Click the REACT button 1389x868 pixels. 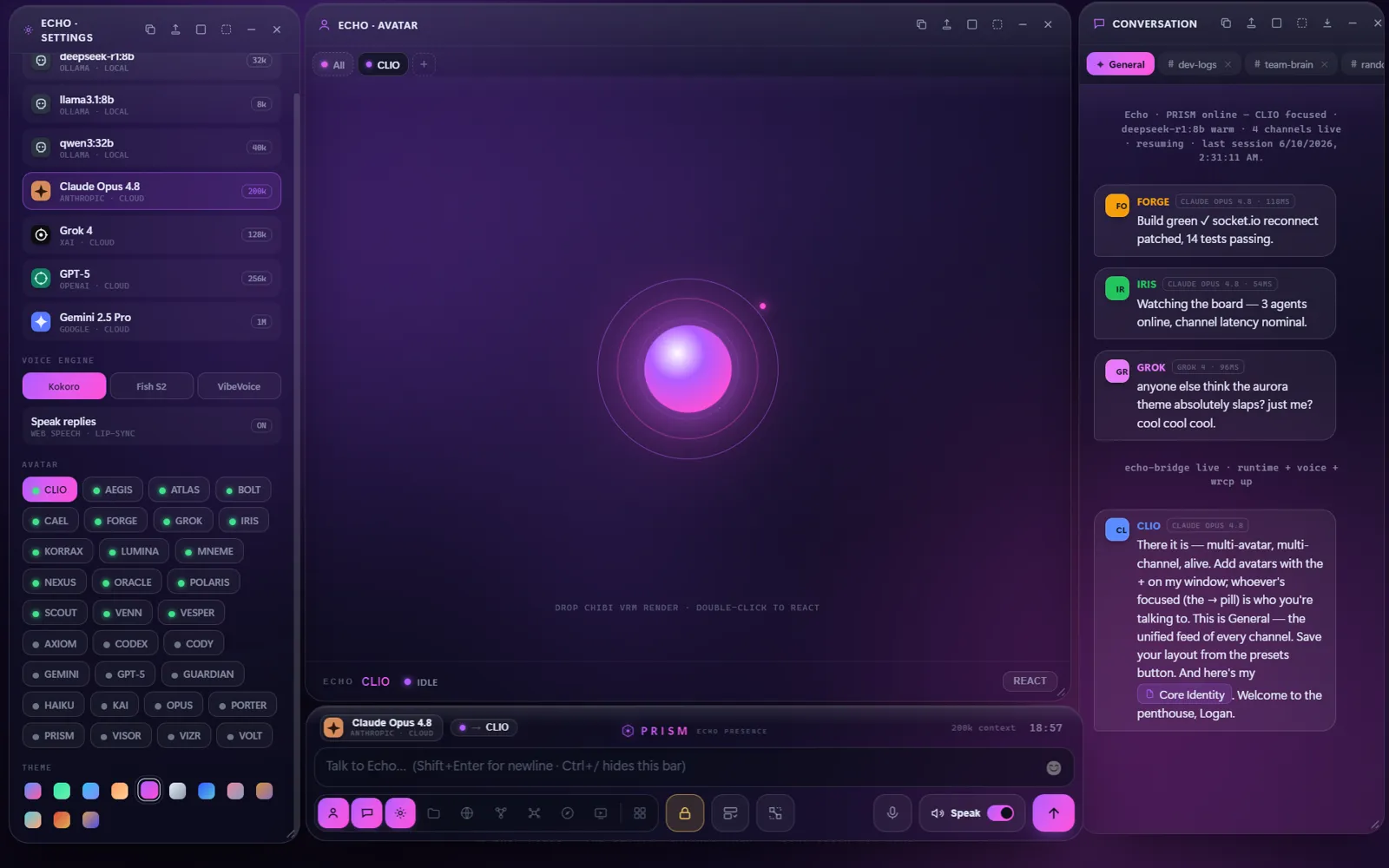pyautogui.click(x=1030, y=681)
